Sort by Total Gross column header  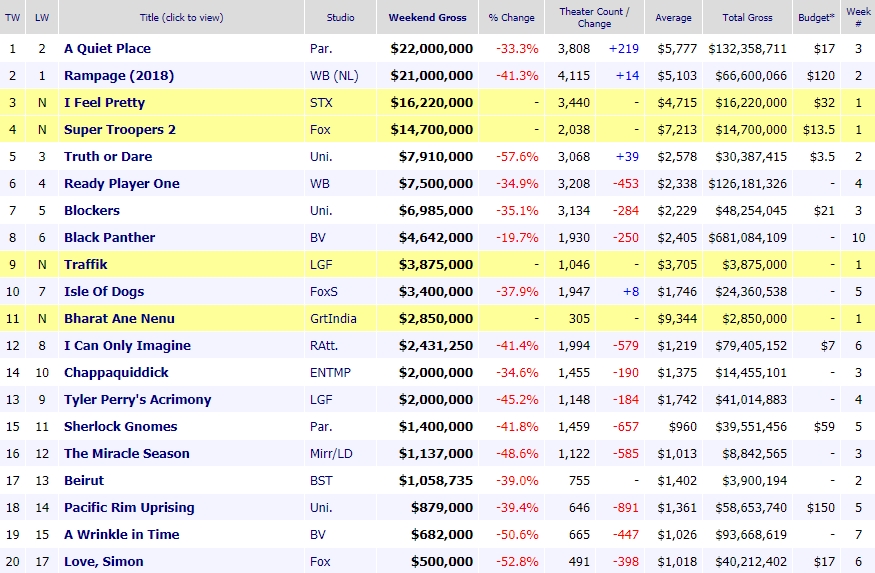(x=747, y=17)
